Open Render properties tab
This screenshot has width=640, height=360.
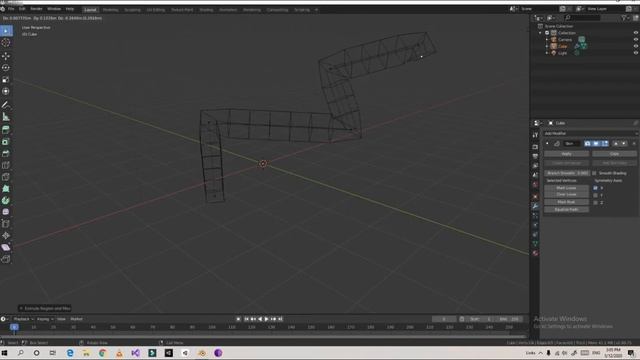[535, 147]
